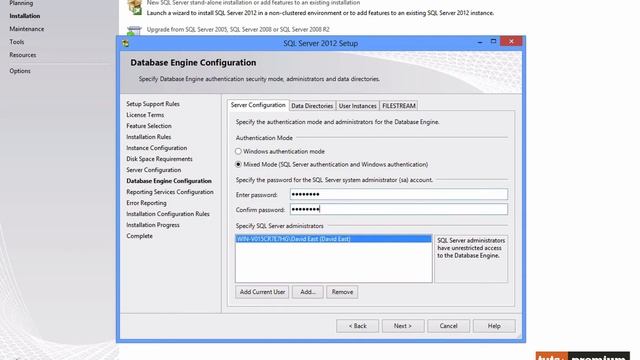This screenshot has width=640, height=360.
Task: Open the Data Directories tab
Action: pos(312,106)
